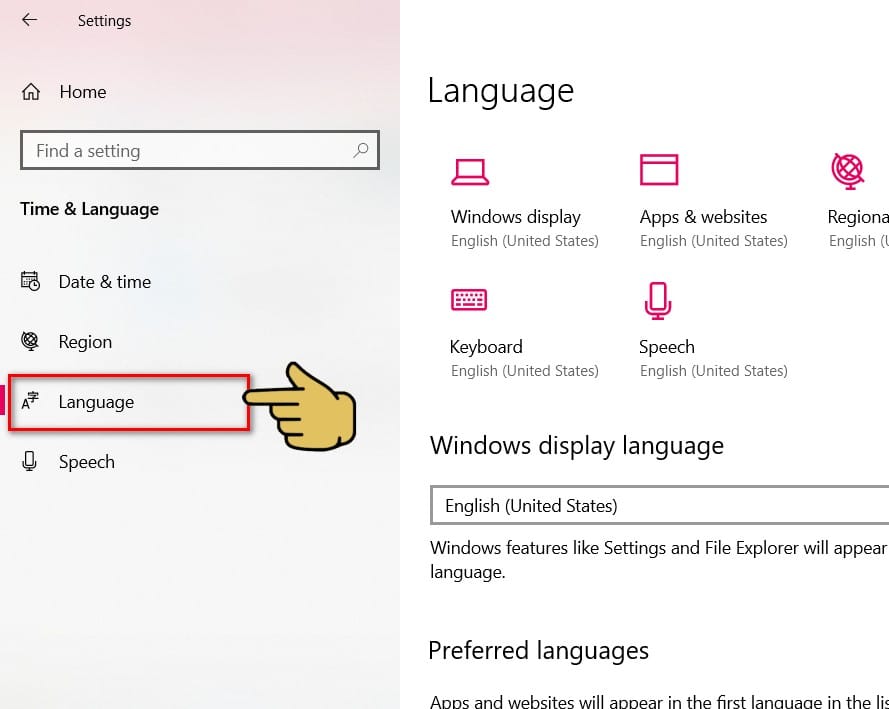Click "English (United States)" under Windows display
Screen dimensions: 889x709
(x=525, y=241)
